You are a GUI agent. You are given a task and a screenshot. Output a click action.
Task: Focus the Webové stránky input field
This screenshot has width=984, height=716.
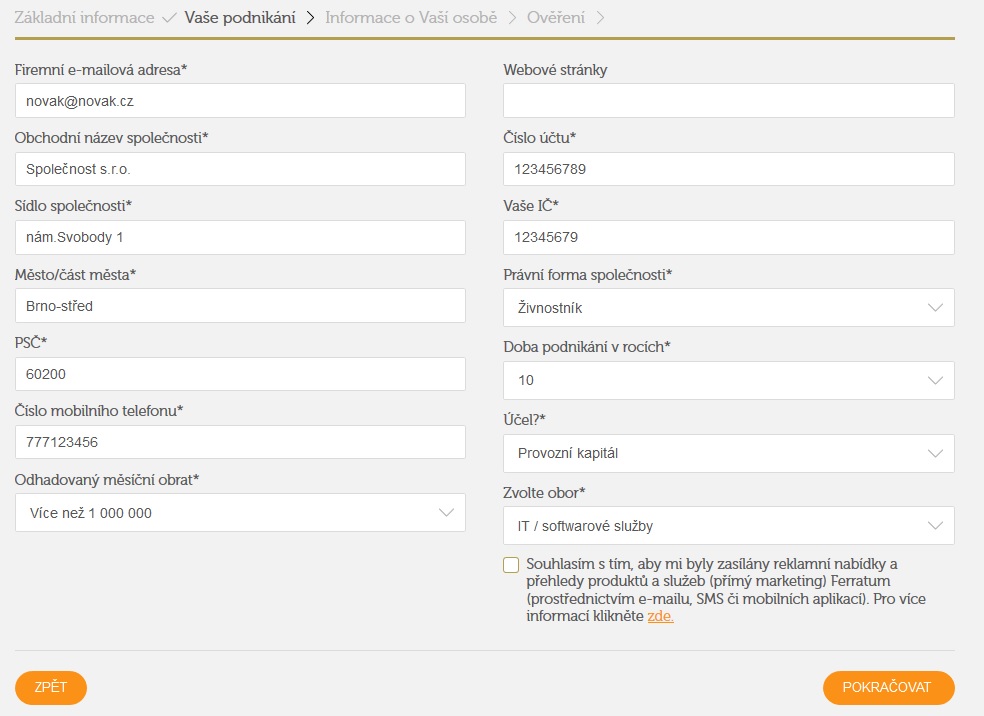coord(729,100)
